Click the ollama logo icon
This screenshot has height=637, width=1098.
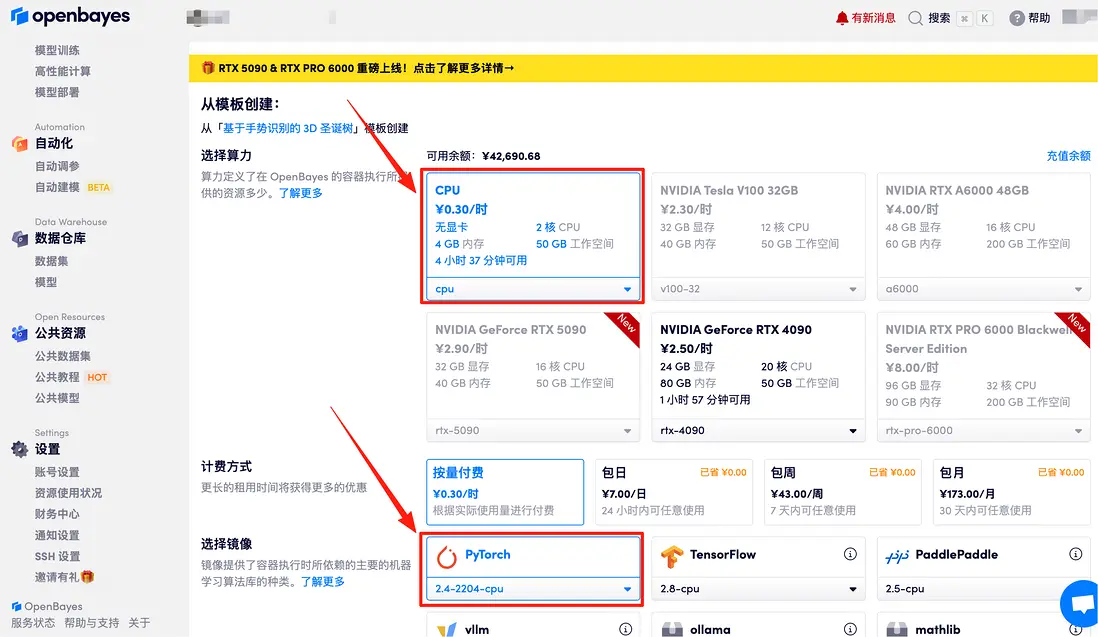tap(672, 630)
